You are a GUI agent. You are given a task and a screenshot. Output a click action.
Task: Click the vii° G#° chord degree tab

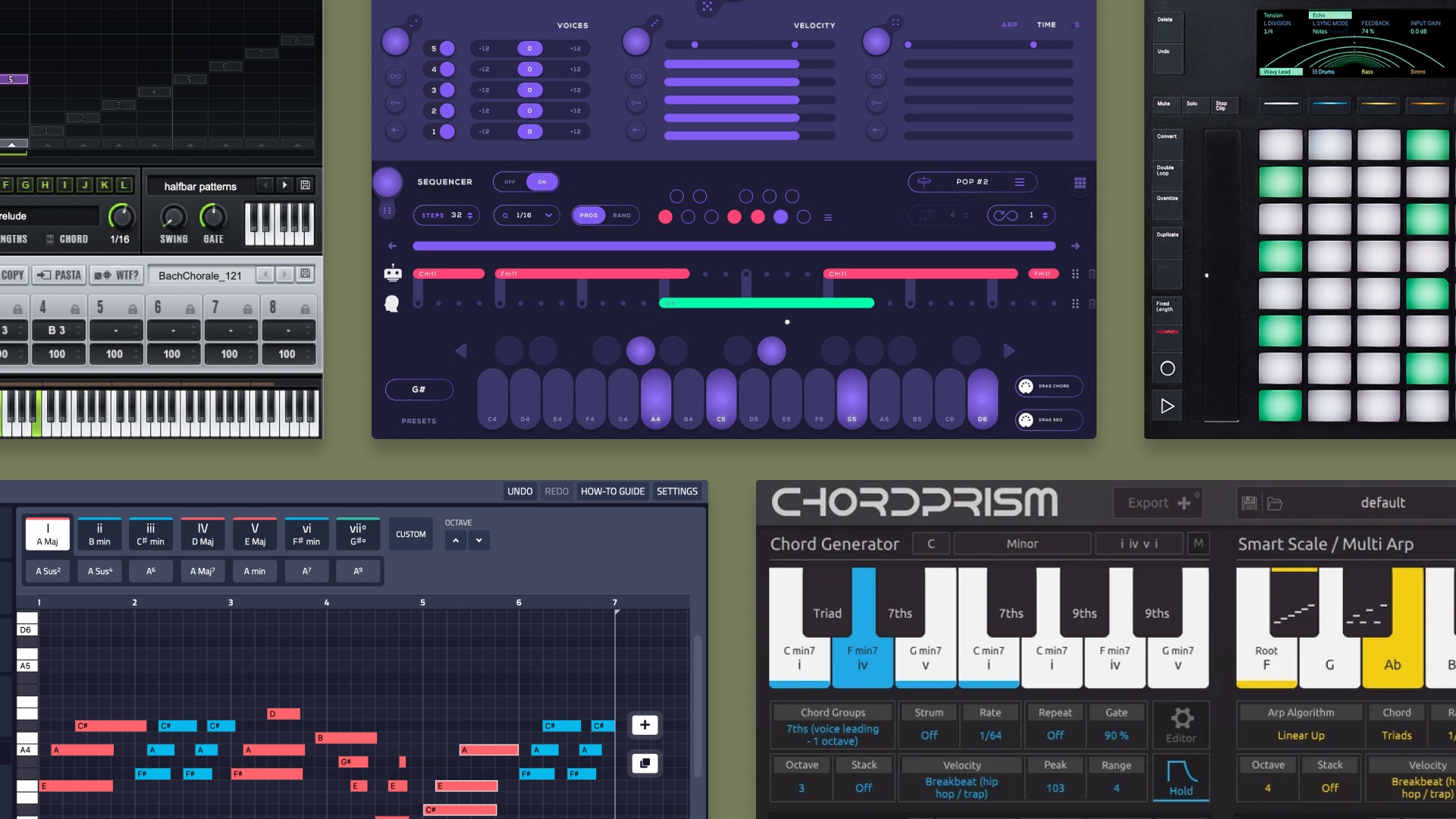coord(357,533)
